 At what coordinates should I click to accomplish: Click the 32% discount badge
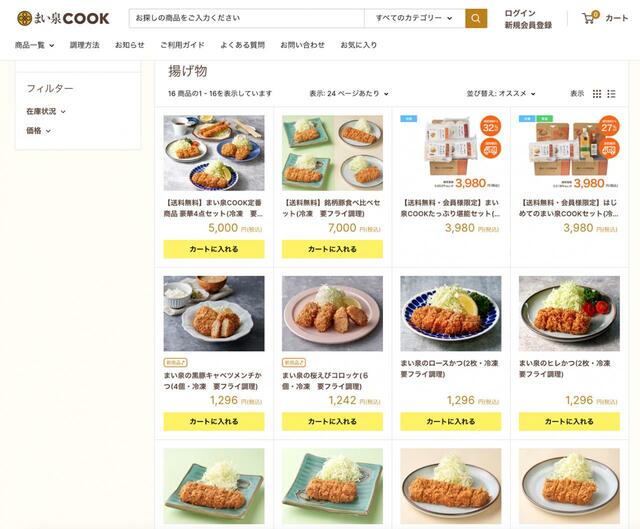click(490, 127)
